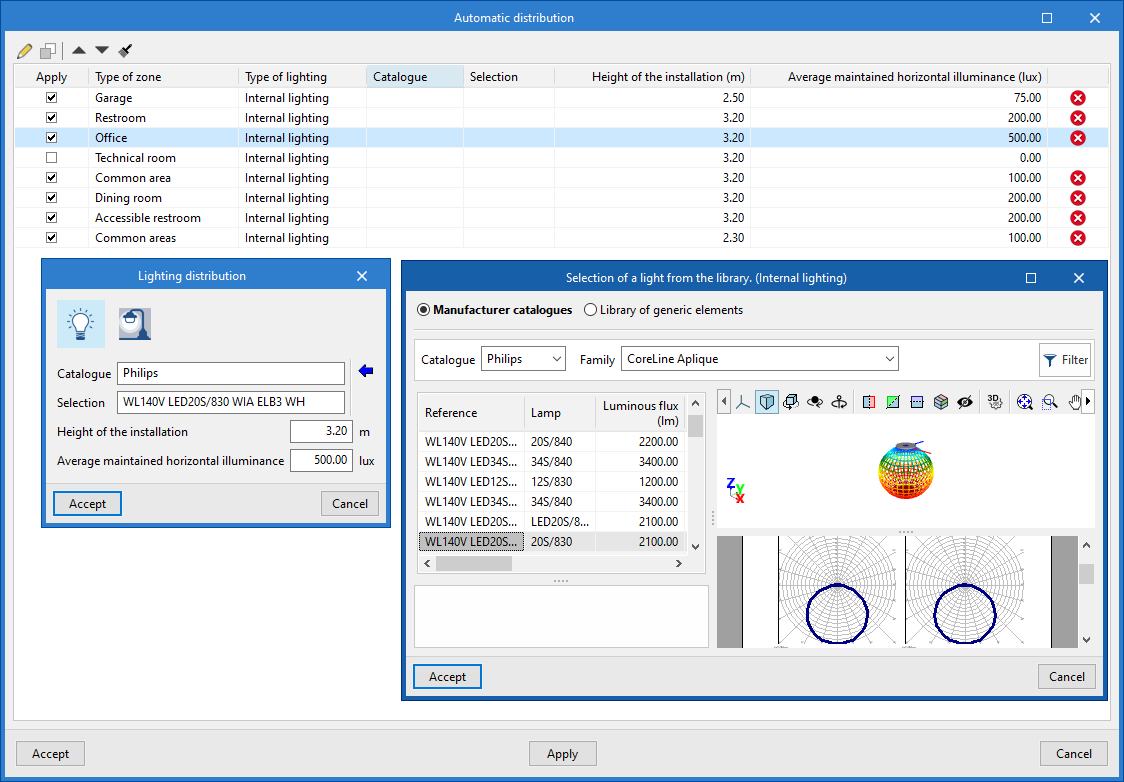Click the pencil edit icon in toolbar

pyautogui.click(x=25, y=51)
